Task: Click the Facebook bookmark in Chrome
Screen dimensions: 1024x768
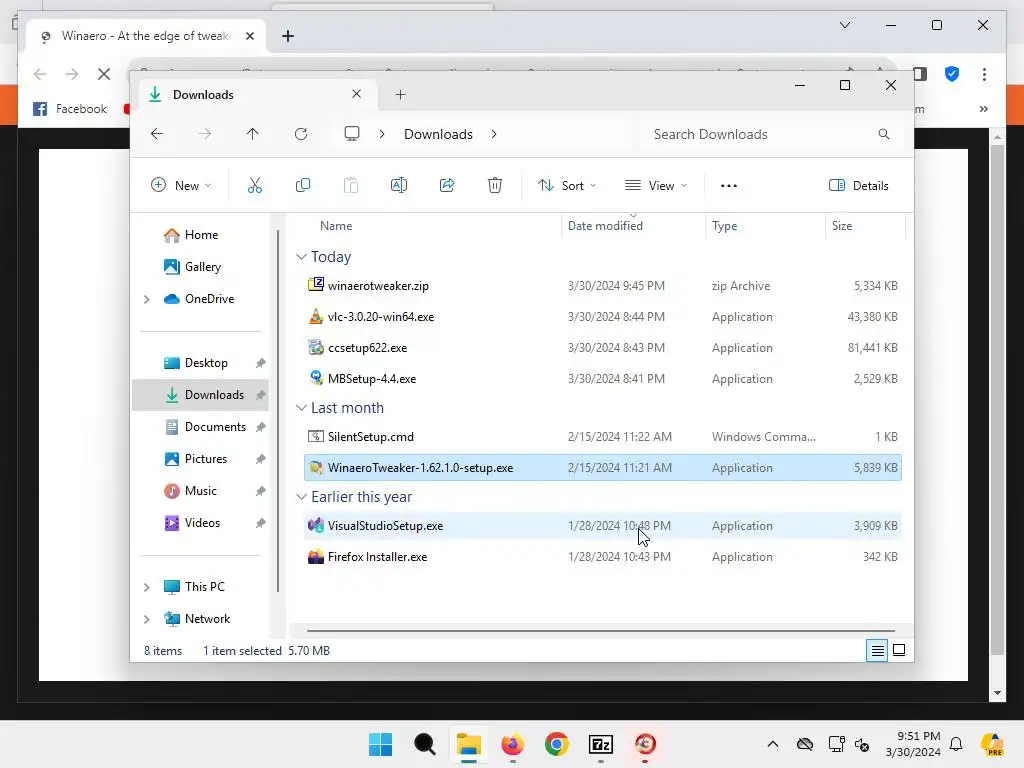Action: click(x=70, y=109)
